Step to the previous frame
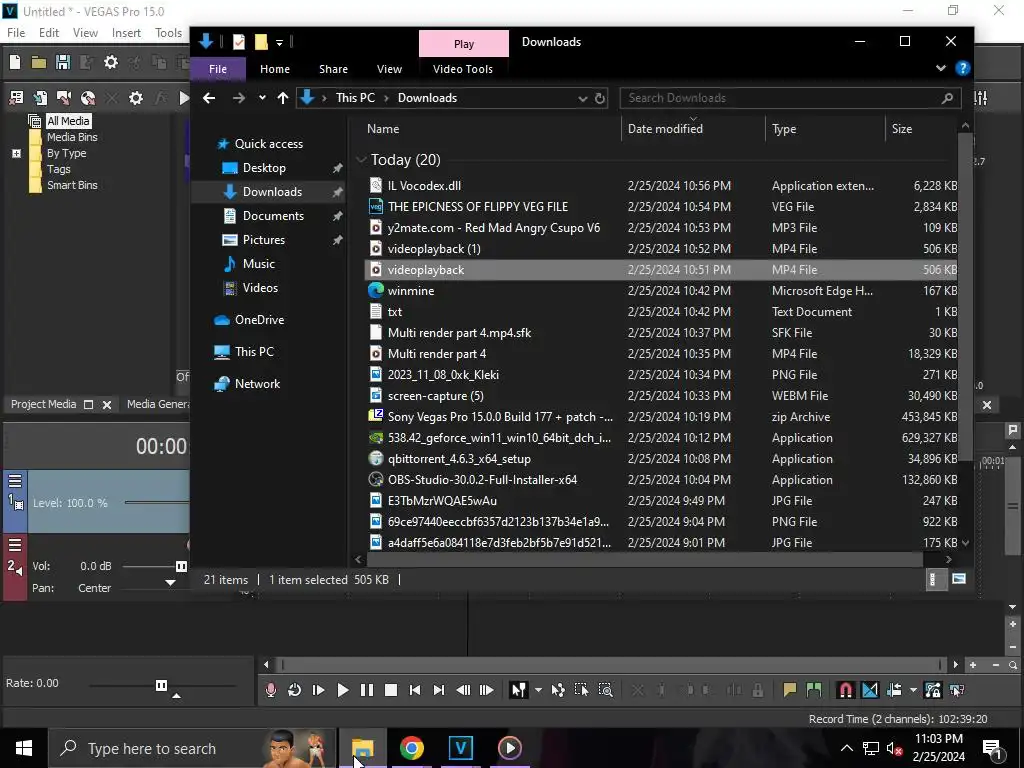The width and height of the screenshot is (1024, 768). point(463,690)
